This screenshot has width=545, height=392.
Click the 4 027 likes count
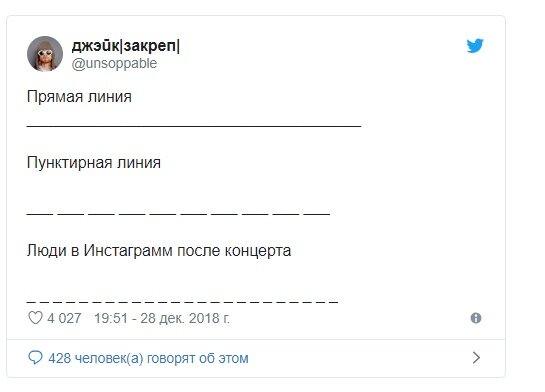click(64, 318)
